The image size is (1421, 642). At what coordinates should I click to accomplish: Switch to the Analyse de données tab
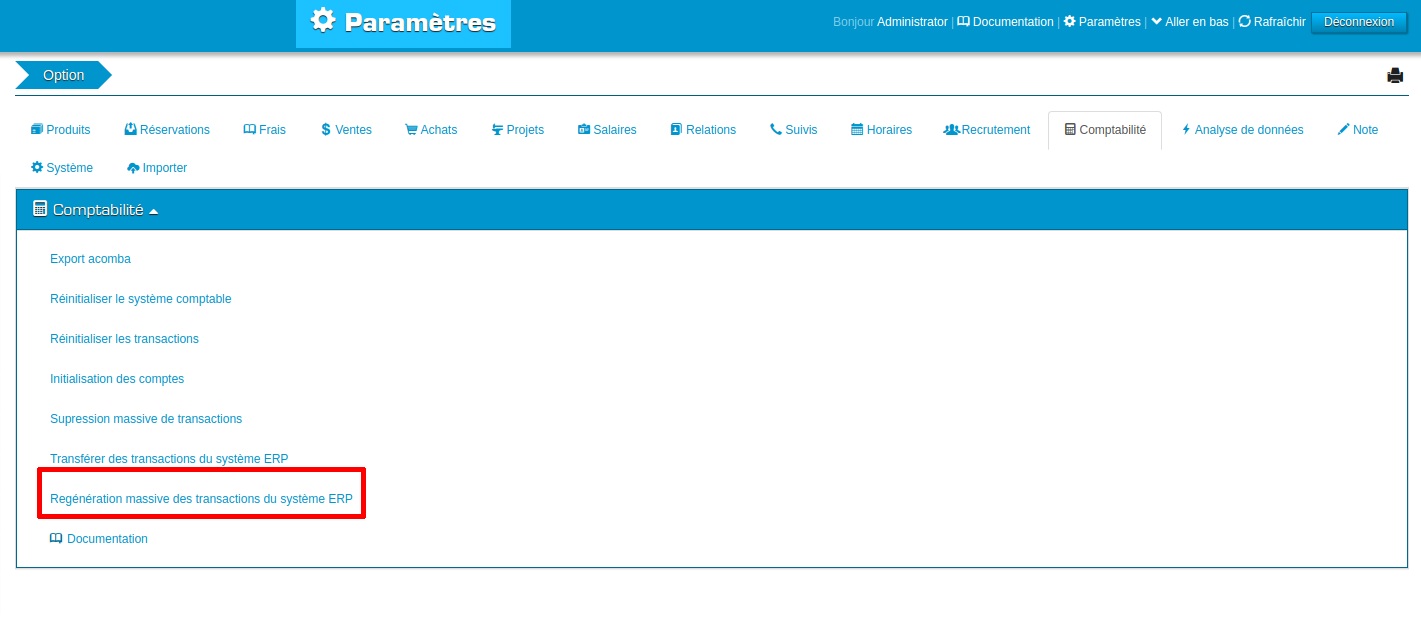pyautogui.click(x=1242, y=129)
